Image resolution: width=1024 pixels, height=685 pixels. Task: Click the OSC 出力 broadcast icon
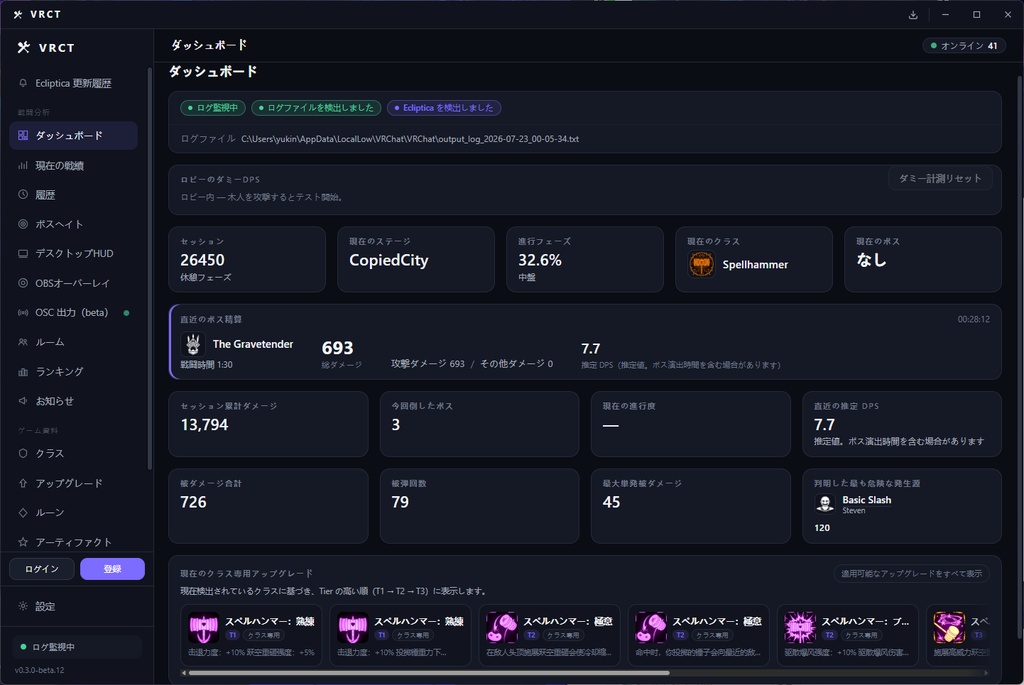[23, 312]
